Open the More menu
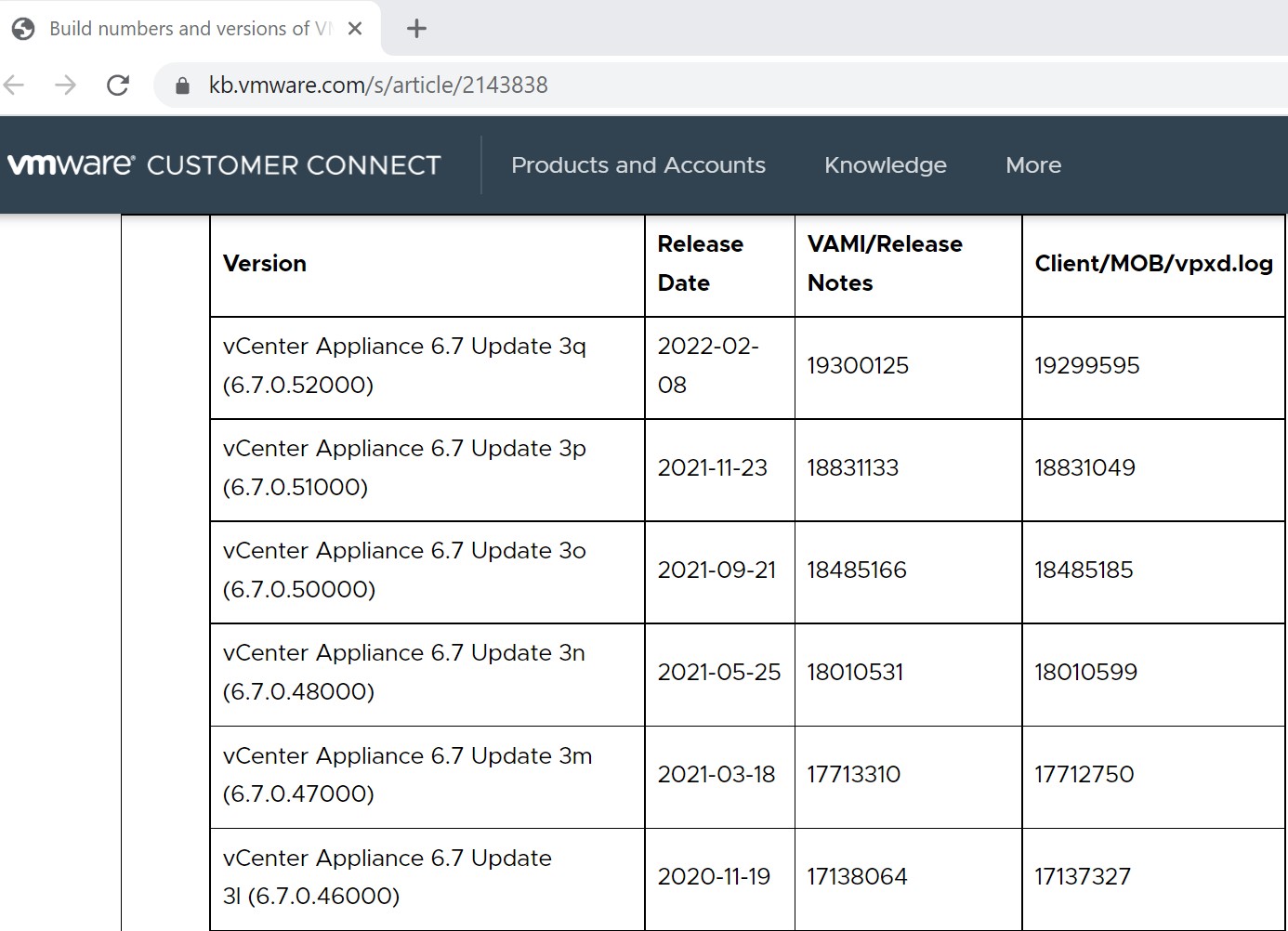The height and width of the screenshot is (931, 1288). pyautogui.click(x=1033, y=165)
